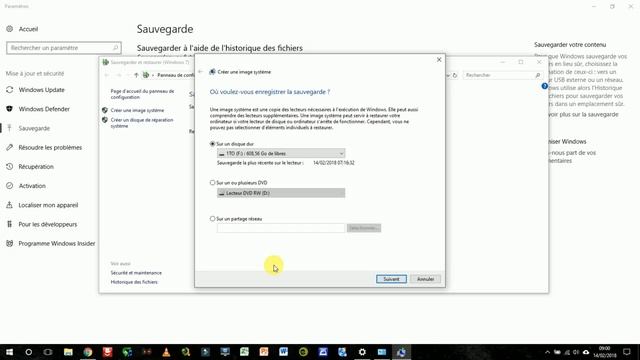Open 'Pour les développeurs' settings page
Viewport: 640px width, 360px height.
(x=48, y=224)
